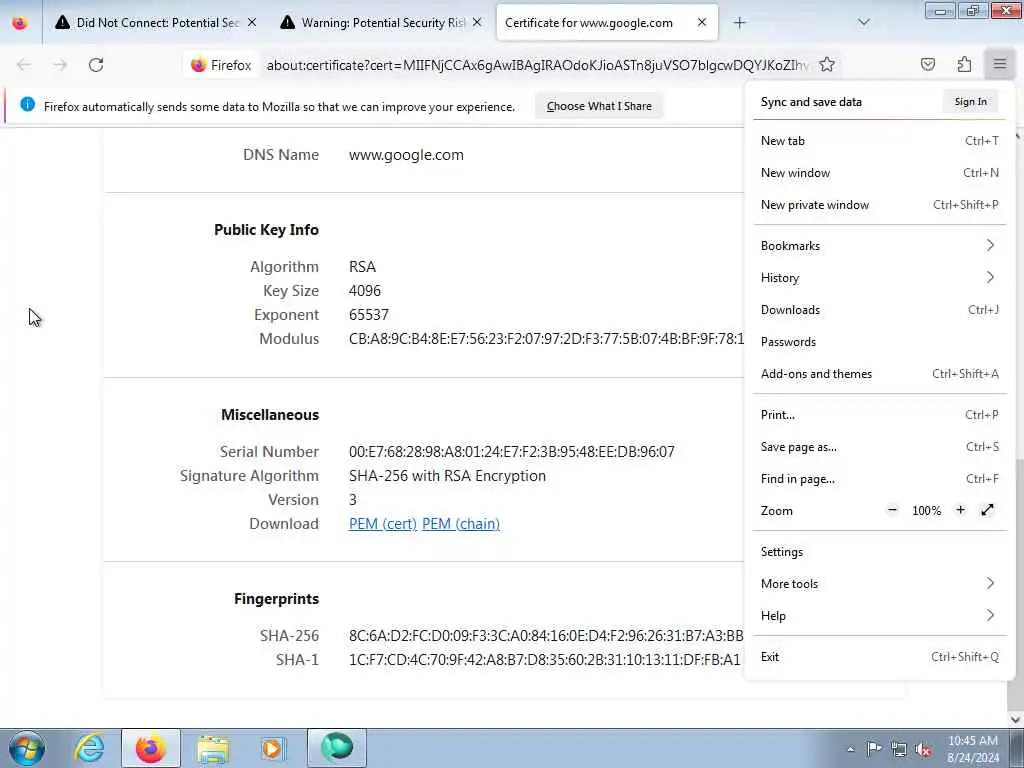This screenshot has height=768, width=1024.
Task: Bookmark this page with the star icon
Action: pos(827,64)
